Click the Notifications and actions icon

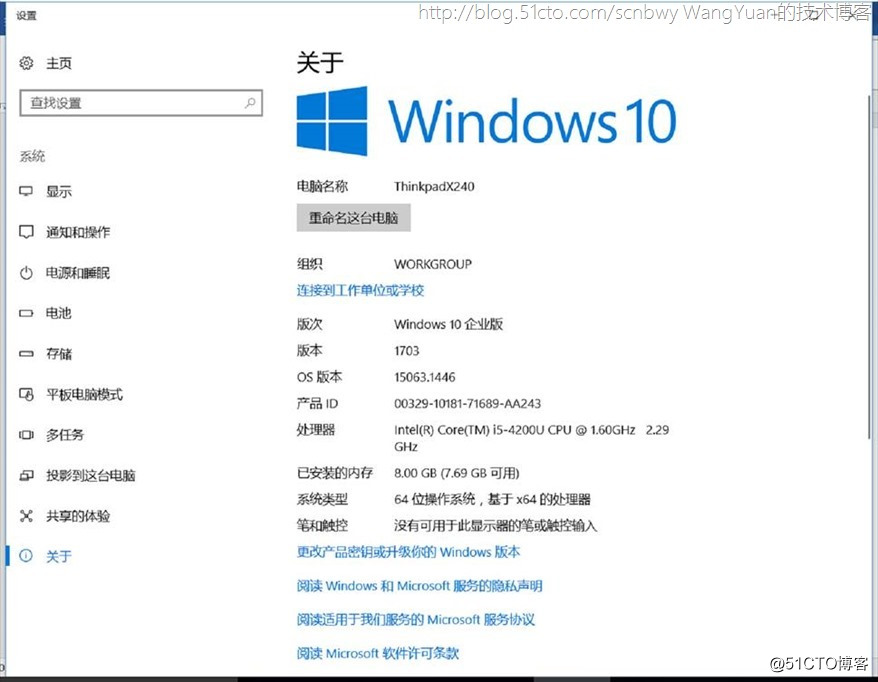tap(26, 232)
